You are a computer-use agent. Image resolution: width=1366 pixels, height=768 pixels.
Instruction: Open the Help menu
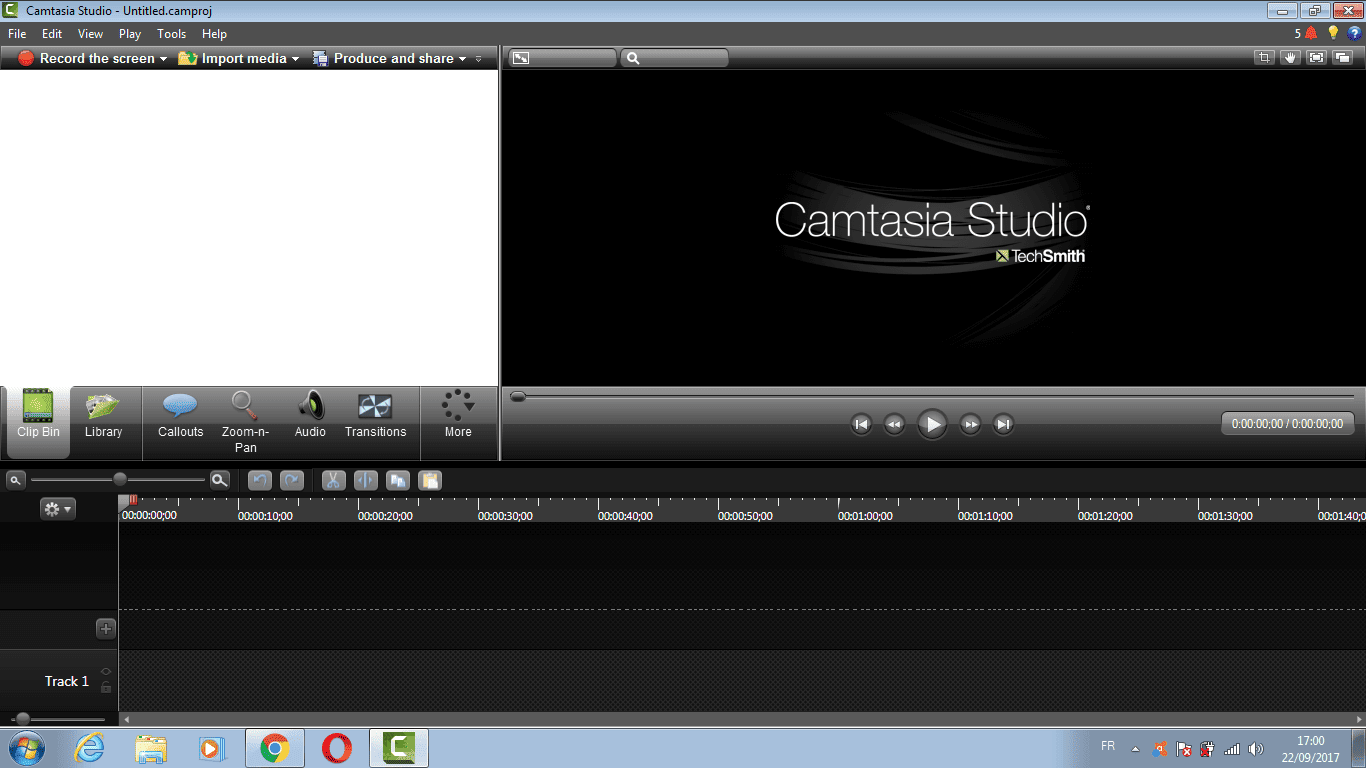click(214, 34)
